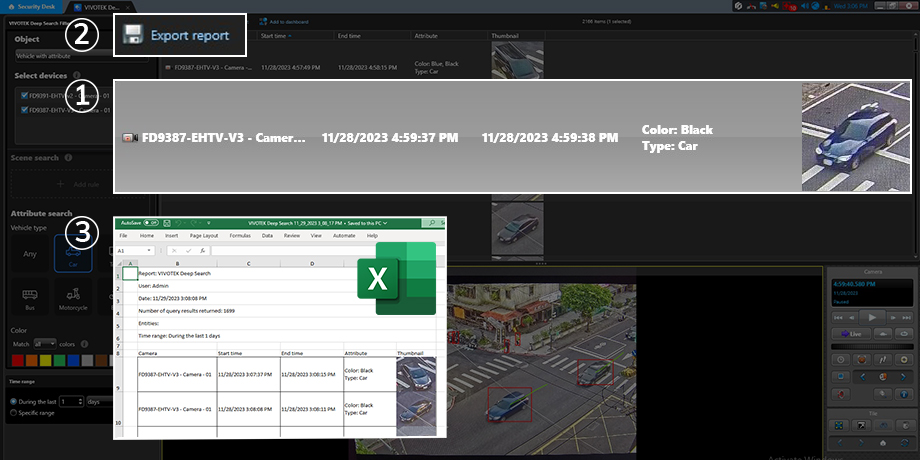Uncheck FD9387-EHTV-V3 Camera - 01 device

pyautogui.click(x=24, y=110)
